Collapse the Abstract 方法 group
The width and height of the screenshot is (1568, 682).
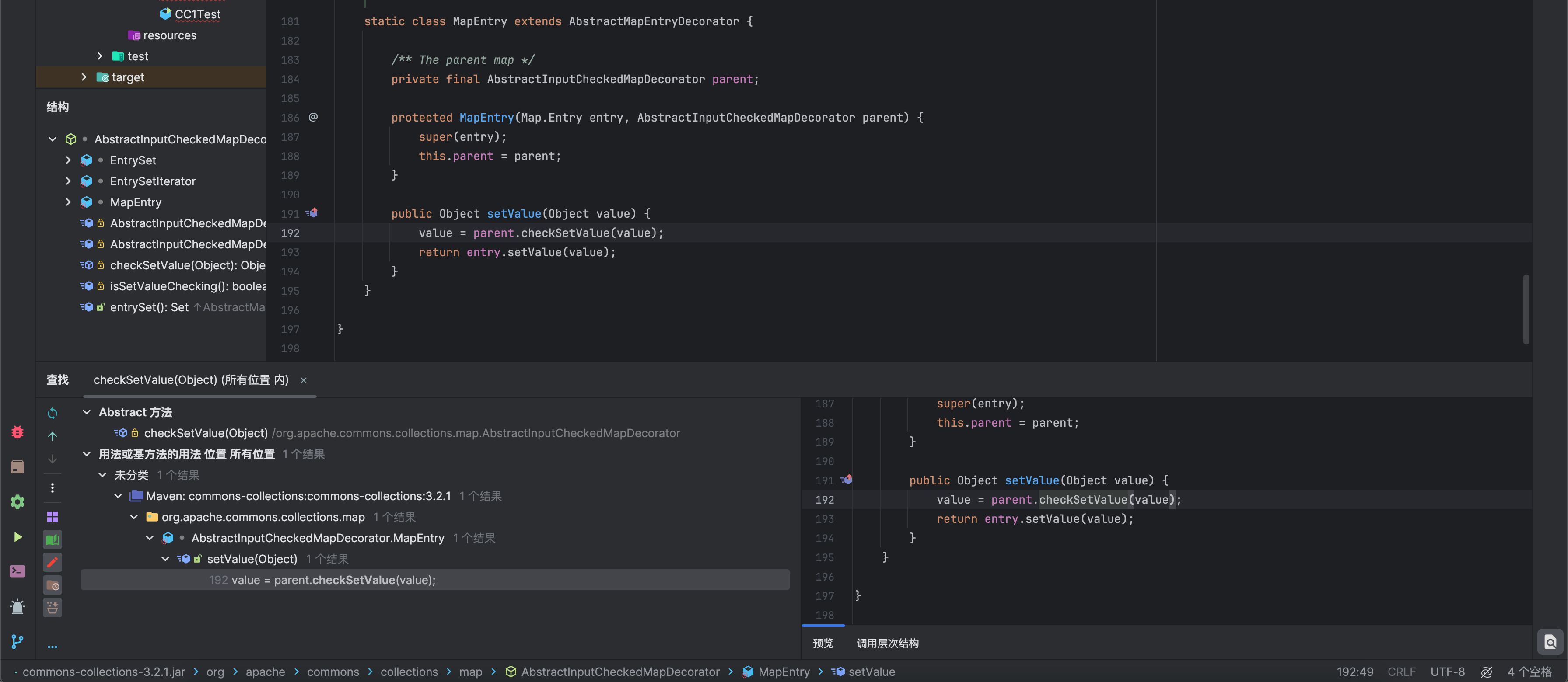(x=87, y=412)
